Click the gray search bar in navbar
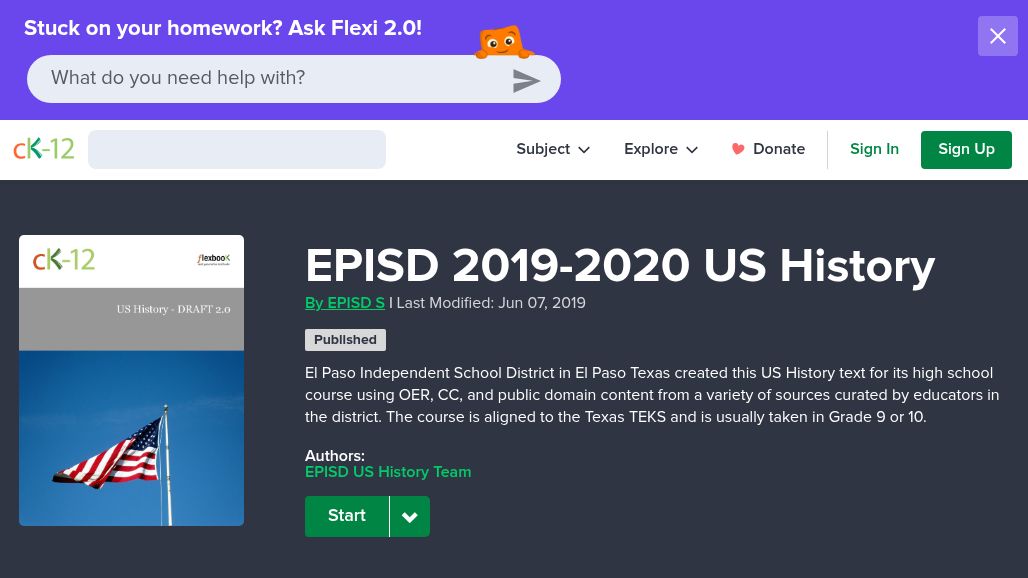This screenshot has height=578, width=1028. click(237, 149)
